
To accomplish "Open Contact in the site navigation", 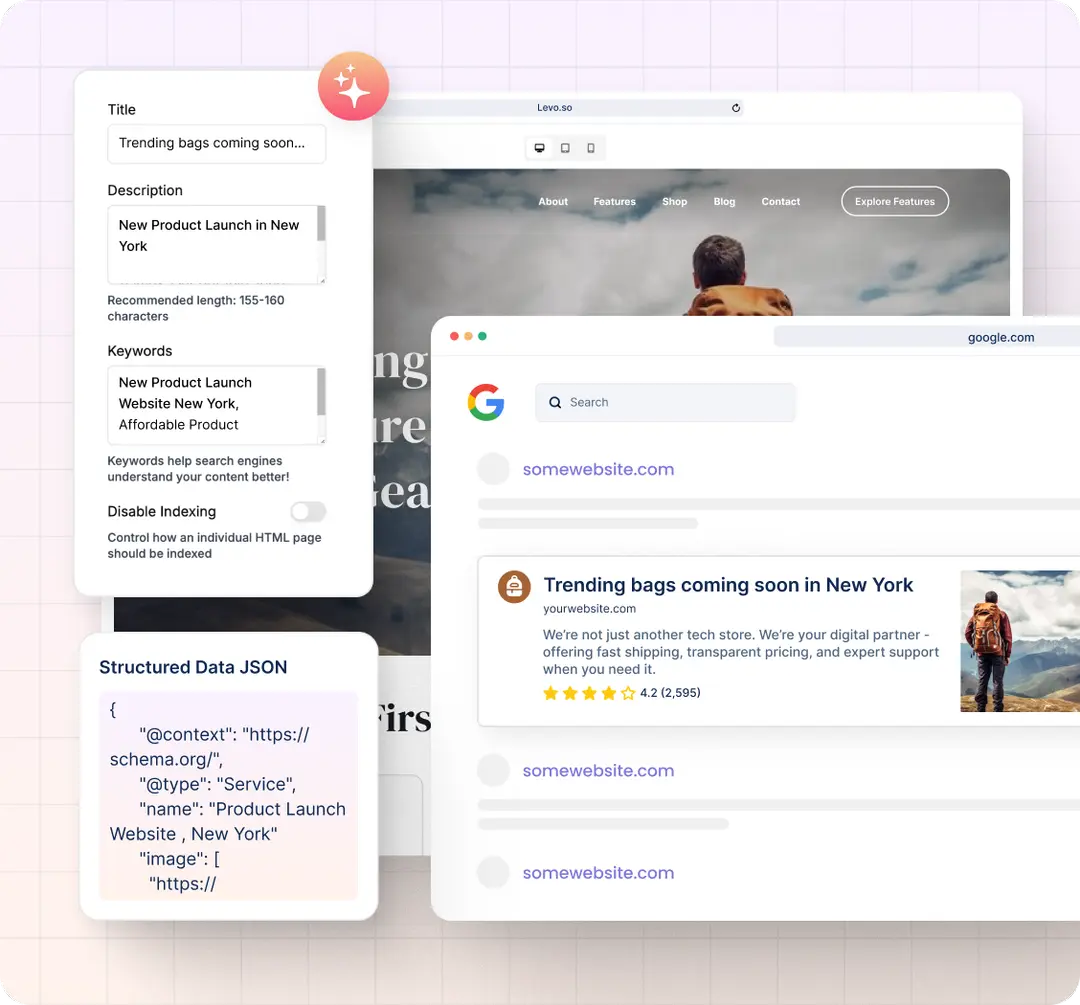I will tap(780, 201).
